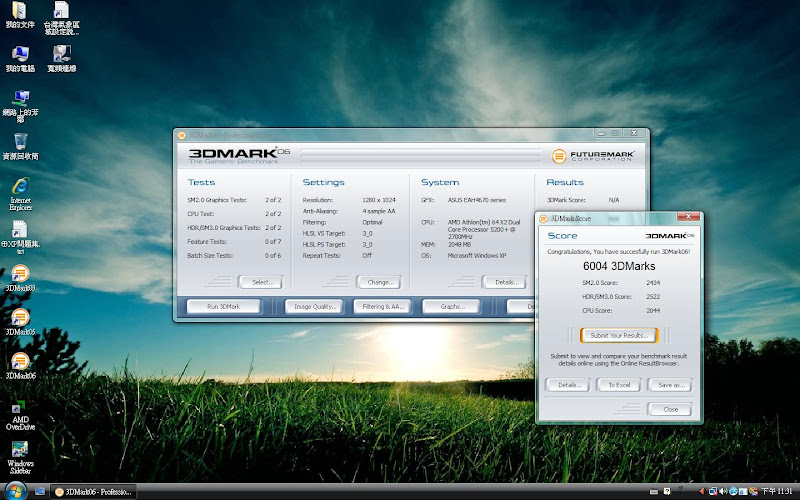Open Filtering & AA... settings
Viewport: 800px width, 500px height.
pyautogui.click(x=381, y=307)
